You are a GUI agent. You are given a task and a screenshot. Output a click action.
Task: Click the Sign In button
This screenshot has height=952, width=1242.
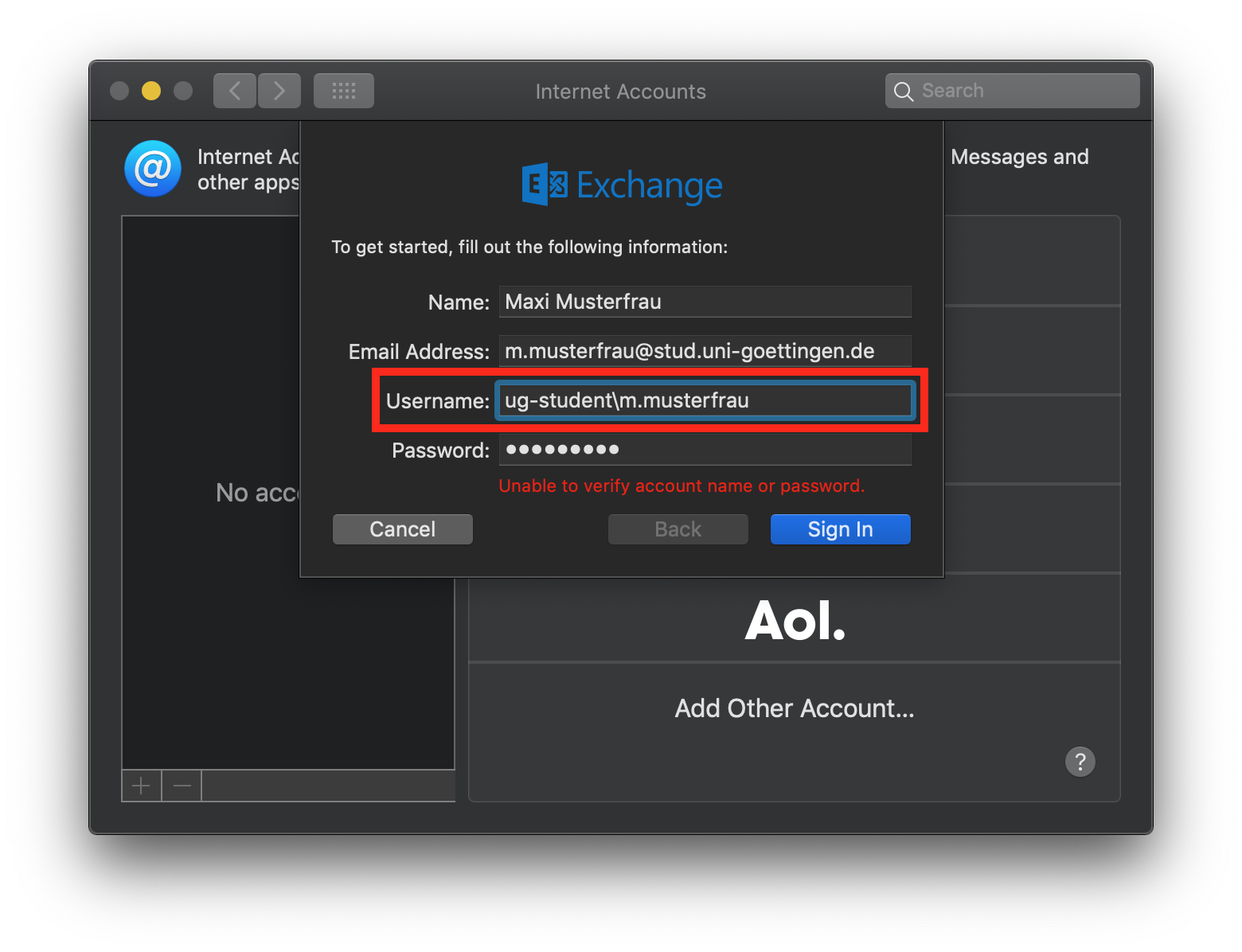point(841,529)
